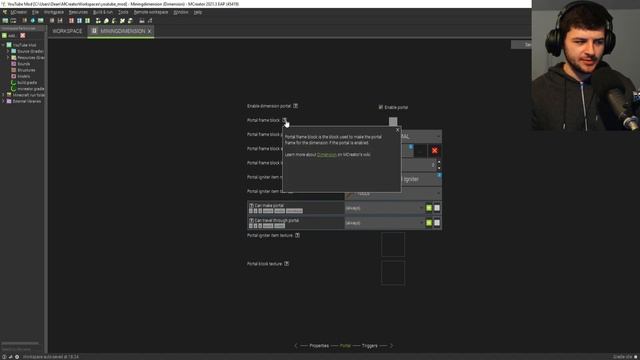The image size is (640, 360).
Task: Select the Portal block texture box
Action: pos(393,273)
